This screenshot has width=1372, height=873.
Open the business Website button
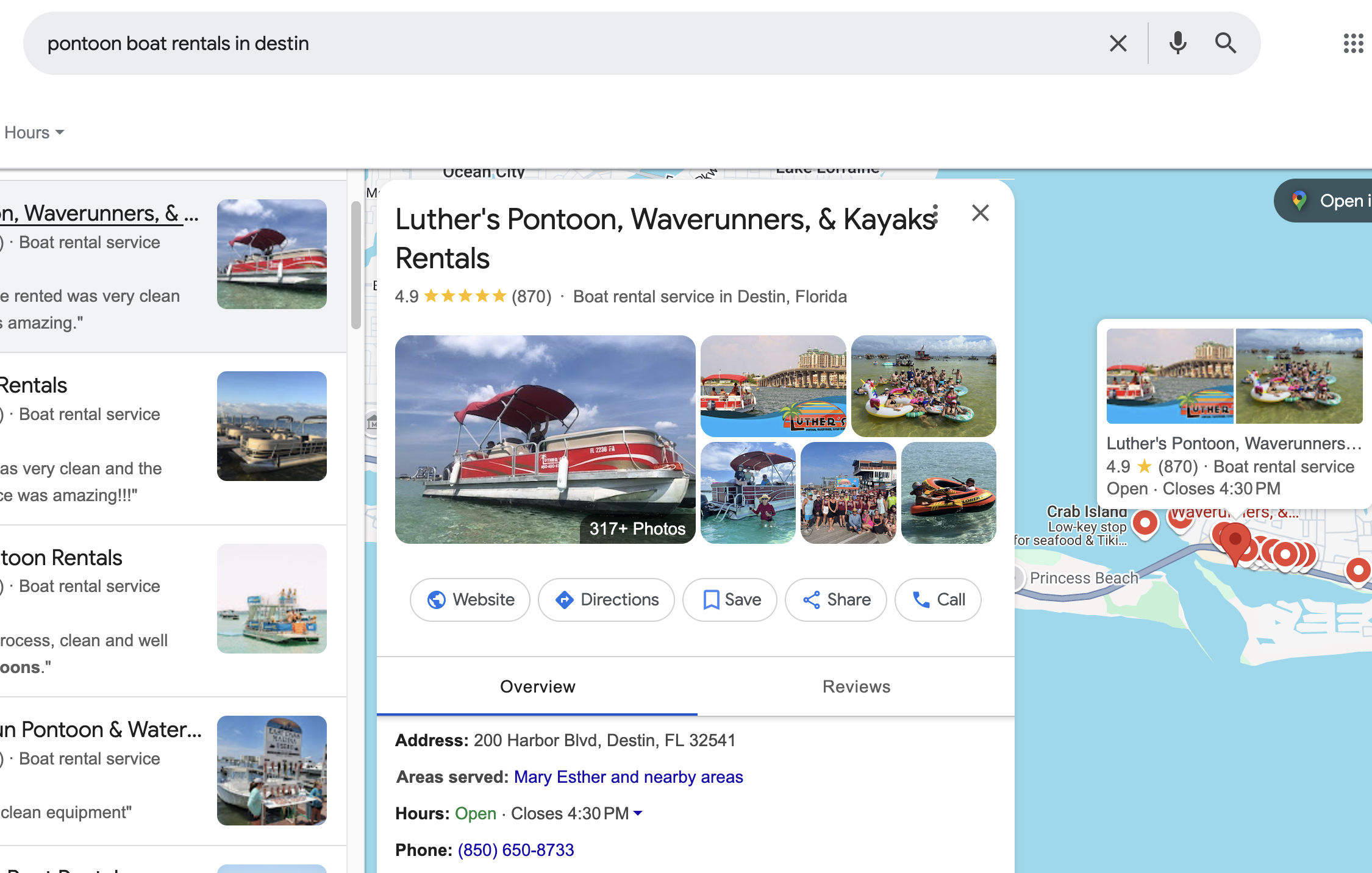(470, 600)
